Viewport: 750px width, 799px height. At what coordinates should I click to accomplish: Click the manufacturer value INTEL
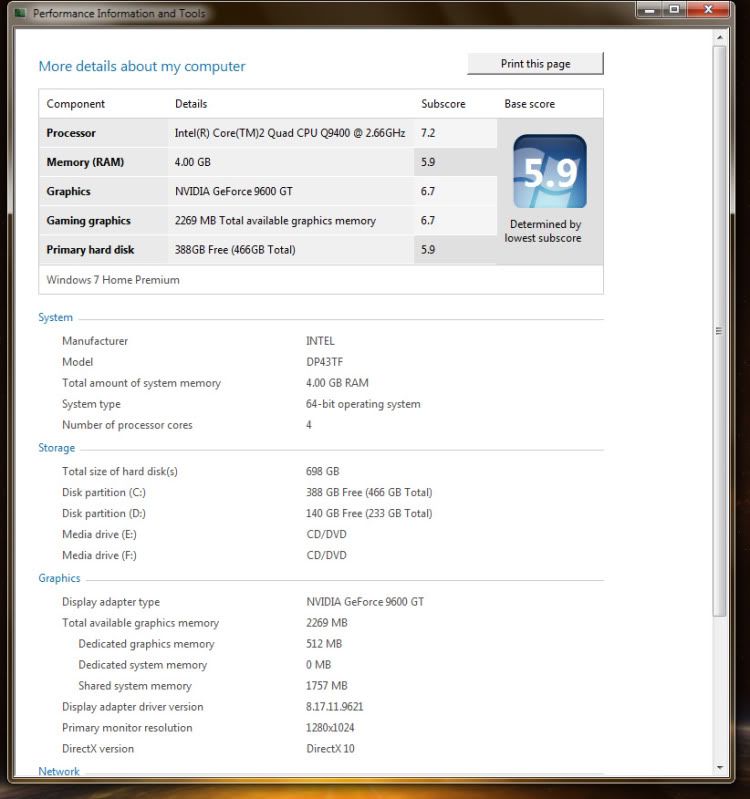coord(320,341)
